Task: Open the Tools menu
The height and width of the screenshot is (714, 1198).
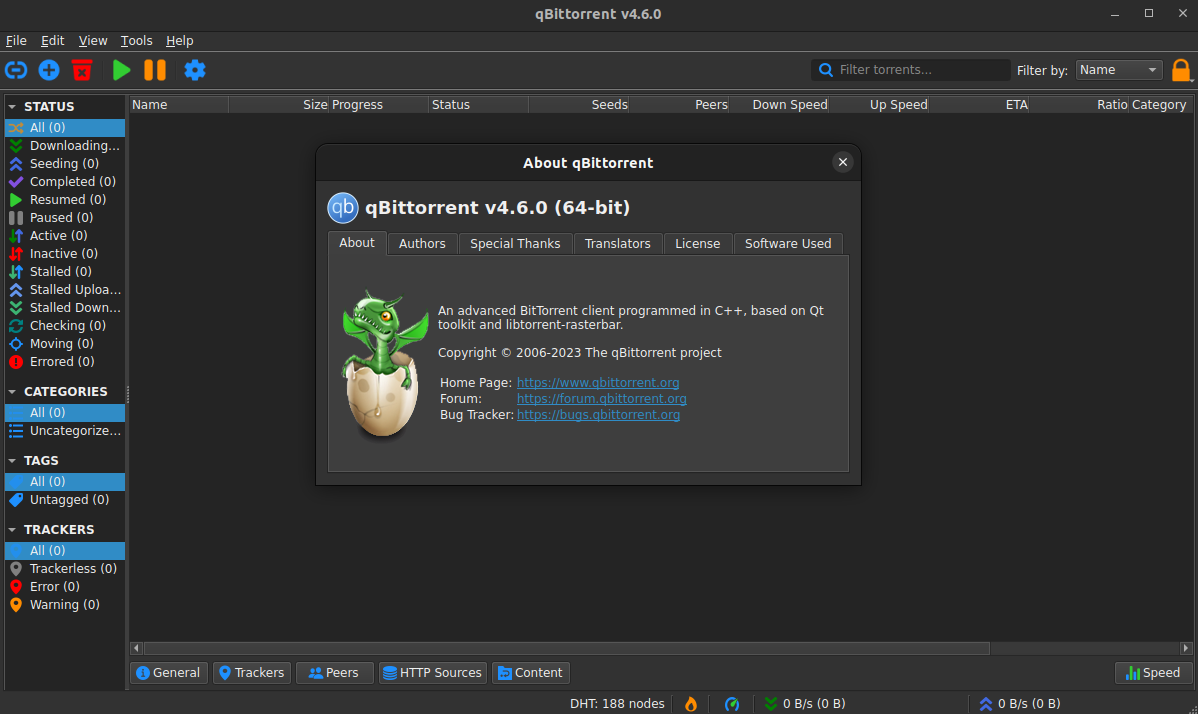Action: (x=136, y=40)
